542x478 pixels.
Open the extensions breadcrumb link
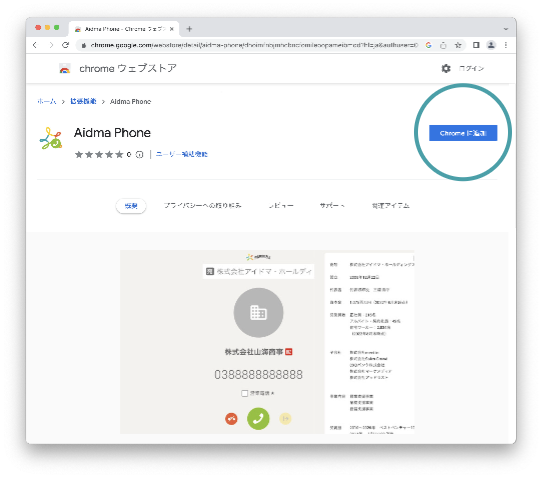coord(83,101)
